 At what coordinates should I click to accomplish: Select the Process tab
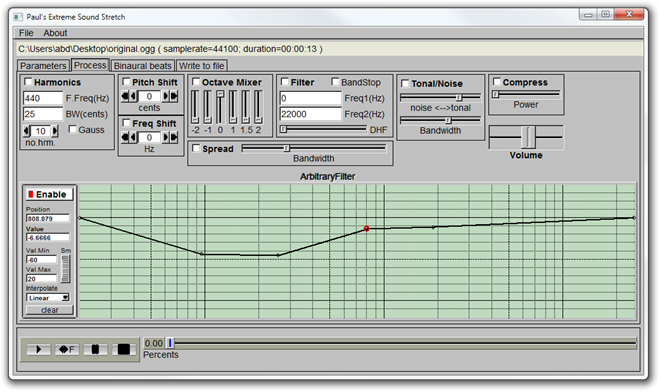coord(90,65)
